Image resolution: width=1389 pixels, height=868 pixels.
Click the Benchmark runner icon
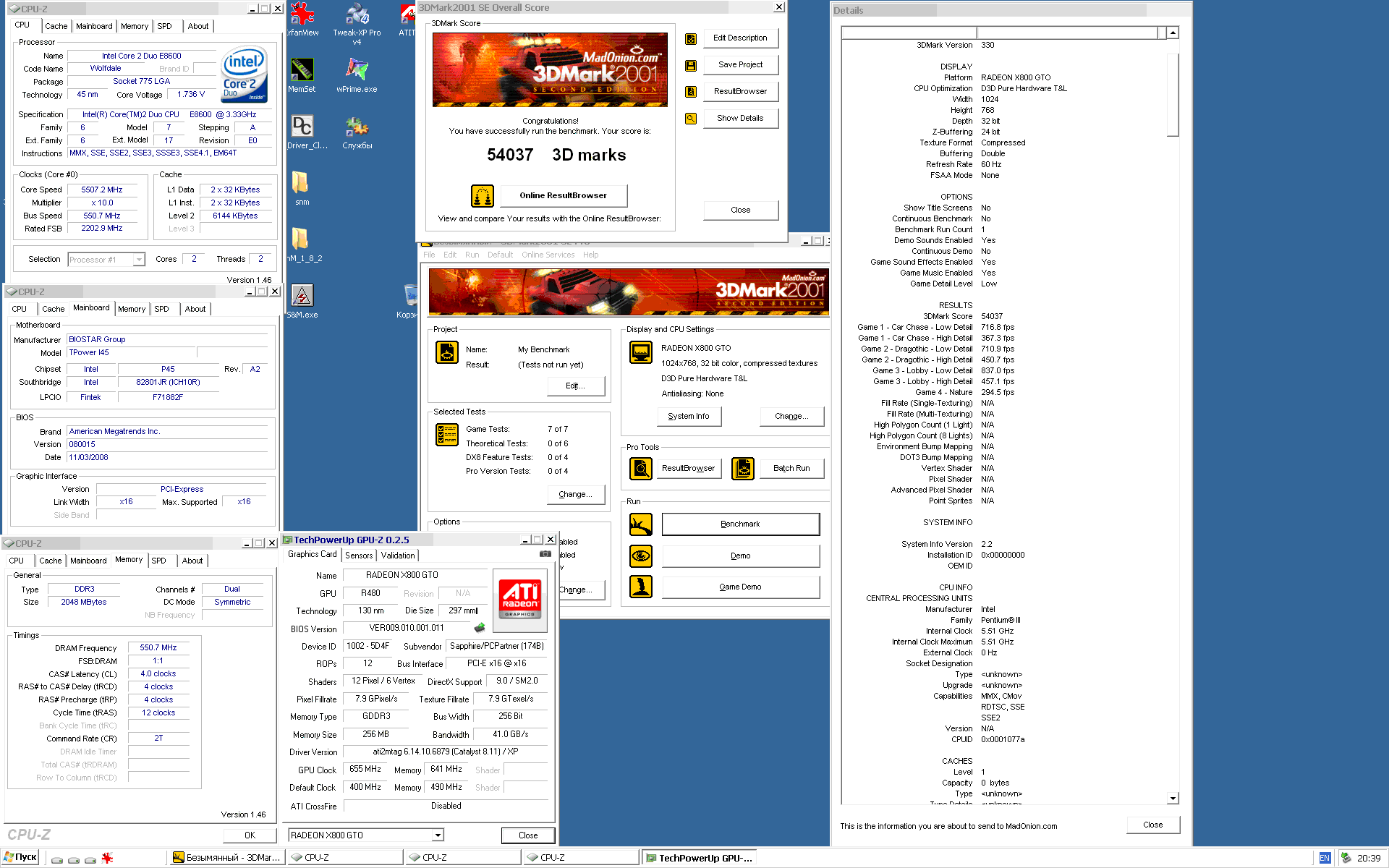coord(641,524)
